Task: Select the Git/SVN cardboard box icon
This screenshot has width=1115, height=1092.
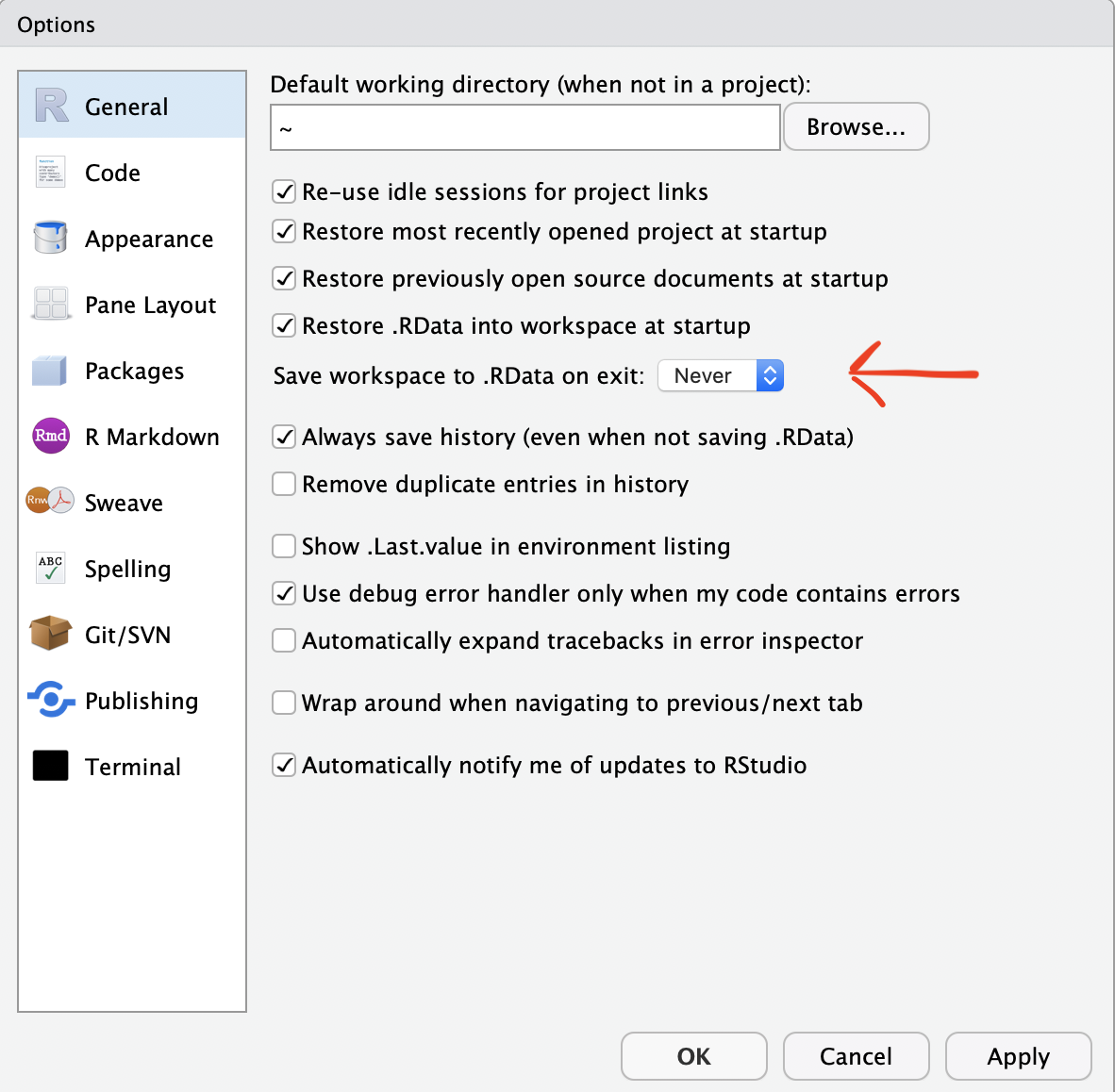Action: point(51,634)
